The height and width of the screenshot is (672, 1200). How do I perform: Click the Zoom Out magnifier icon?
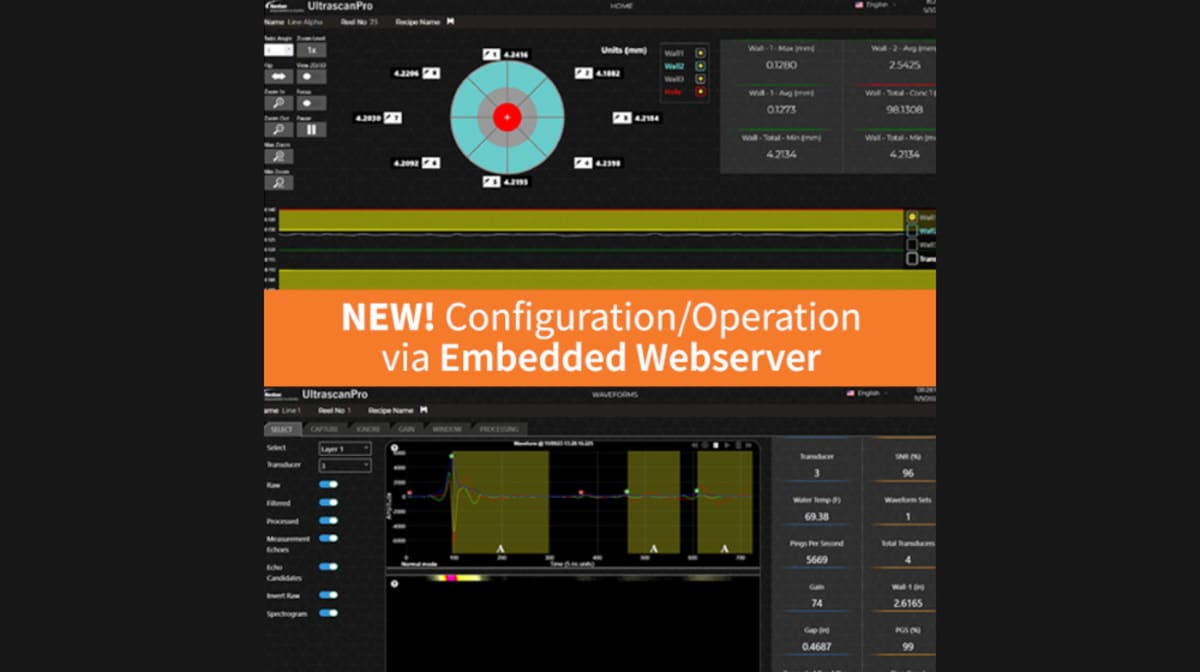pos(280,129)
